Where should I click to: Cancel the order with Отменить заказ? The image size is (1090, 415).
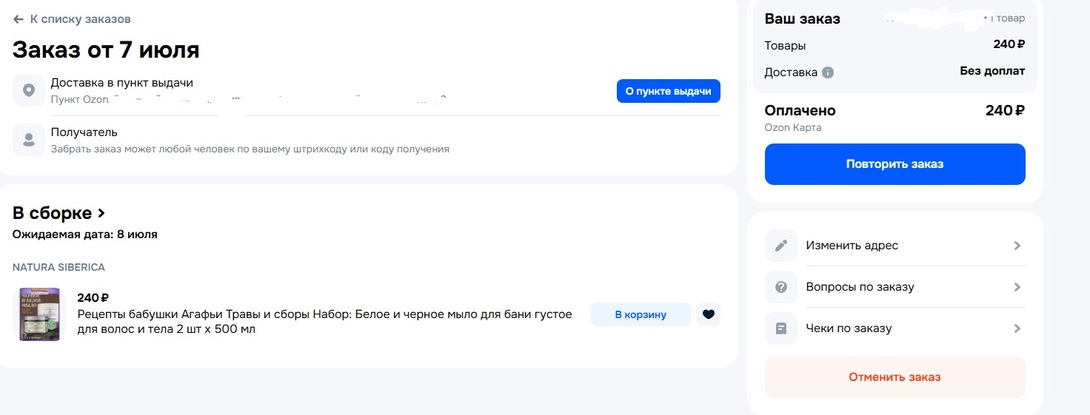[894, 377]
